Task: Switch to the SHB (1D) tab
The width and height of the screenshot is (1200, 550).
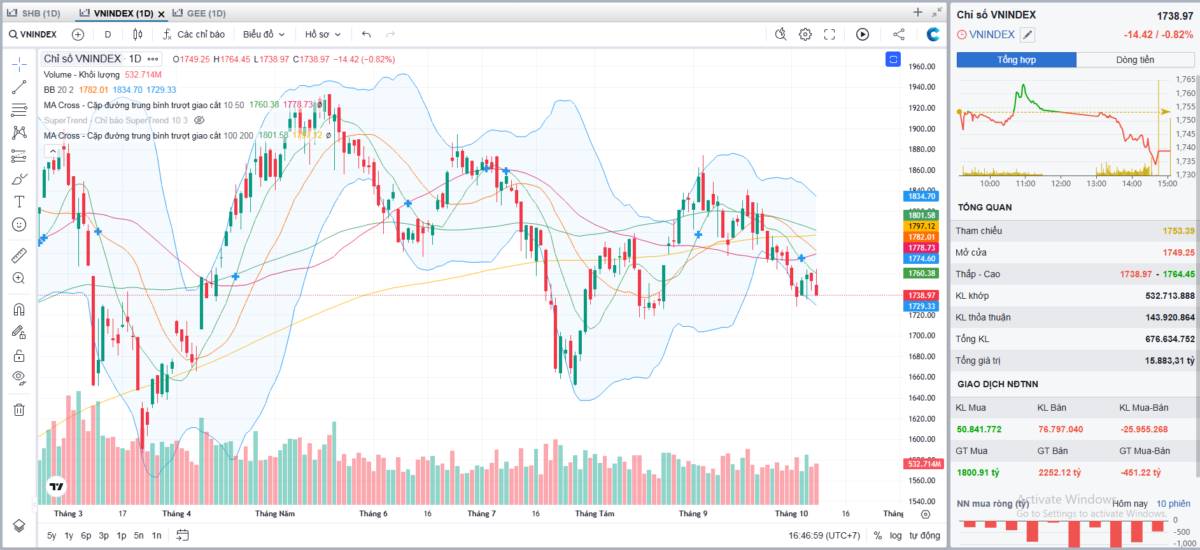Action: pyautogui.click(x=35, y=13)
